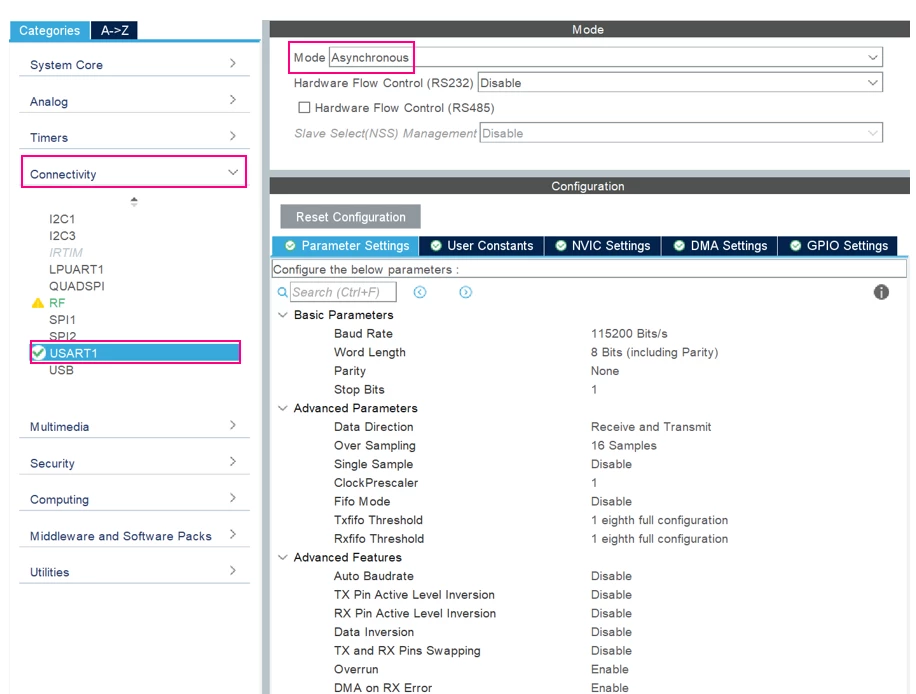Switch to the A->Z tab
The image size is (916, 694).
point(114,30)
